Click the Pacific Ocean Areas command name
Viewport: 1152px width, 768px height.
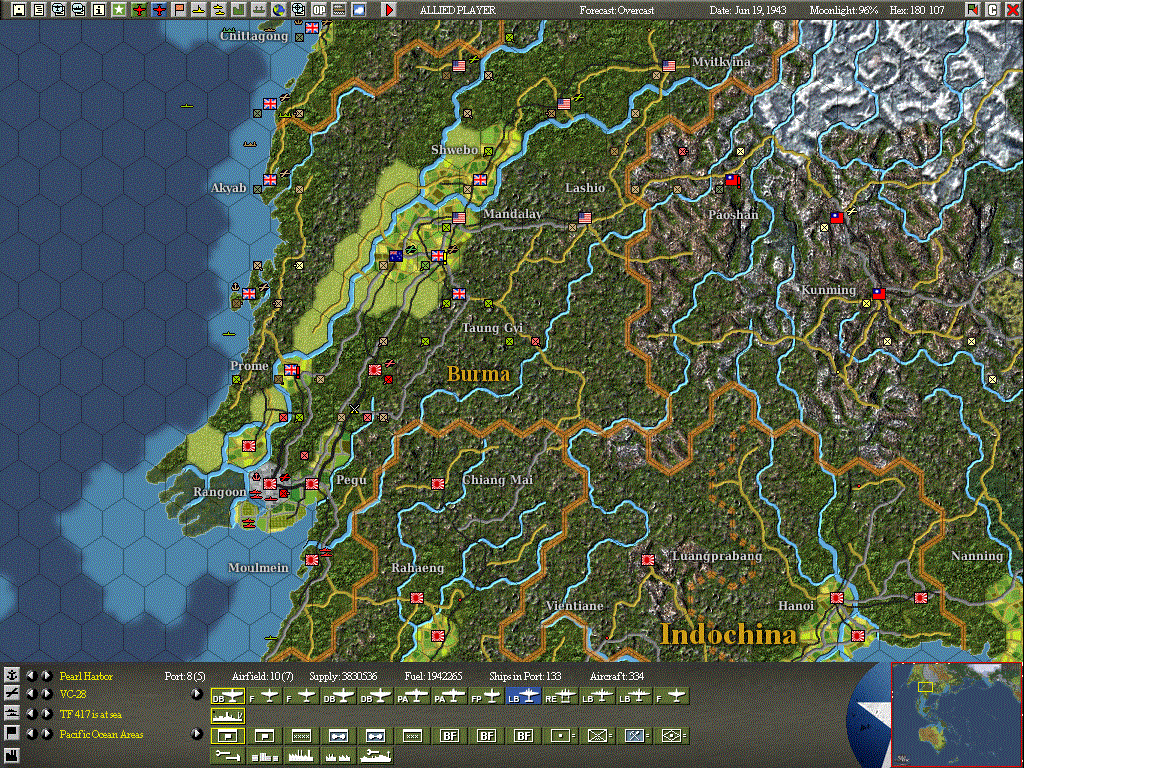click(x=101, y=734)
